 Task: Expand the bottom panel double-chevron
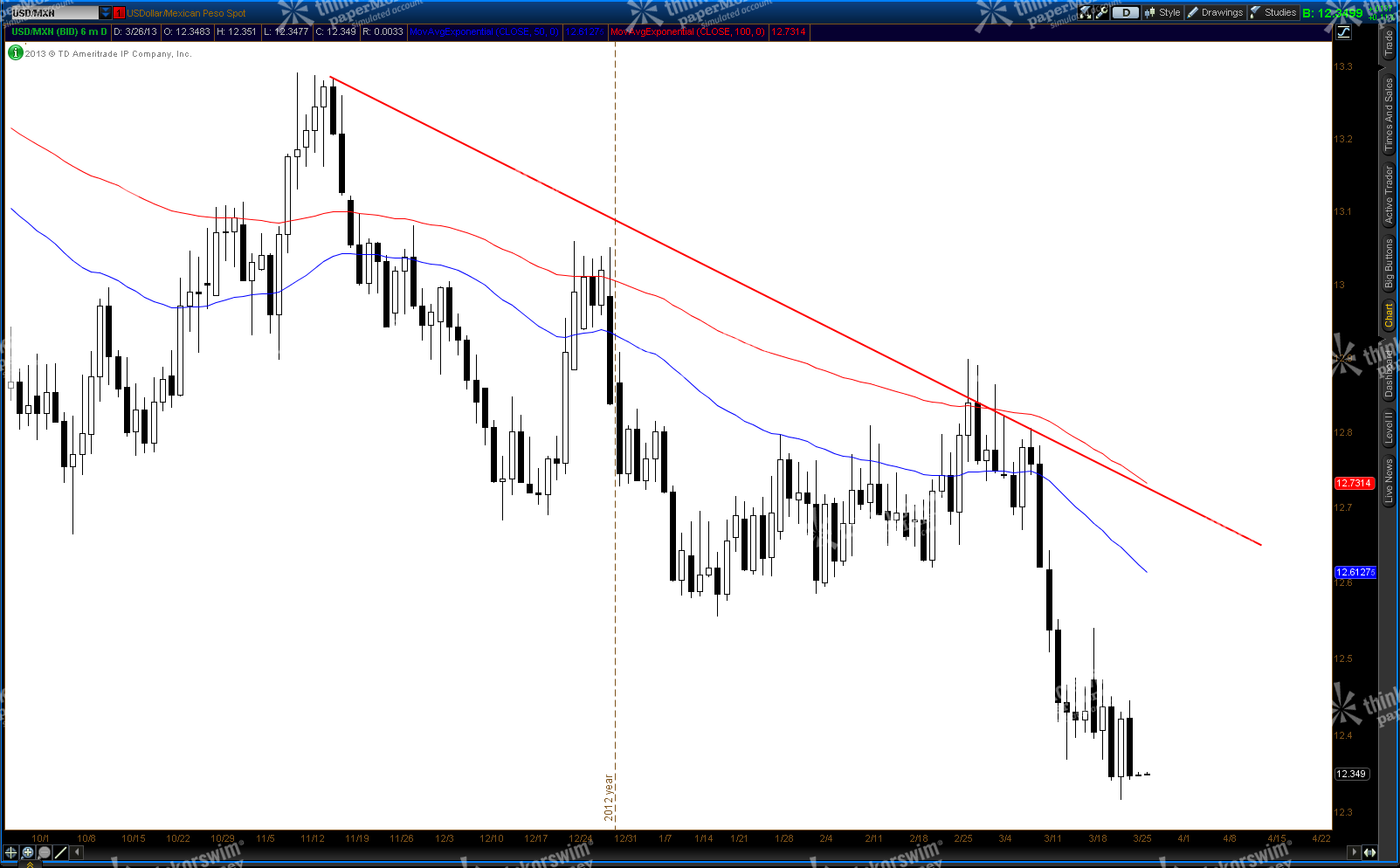click(x=30, y=865)
